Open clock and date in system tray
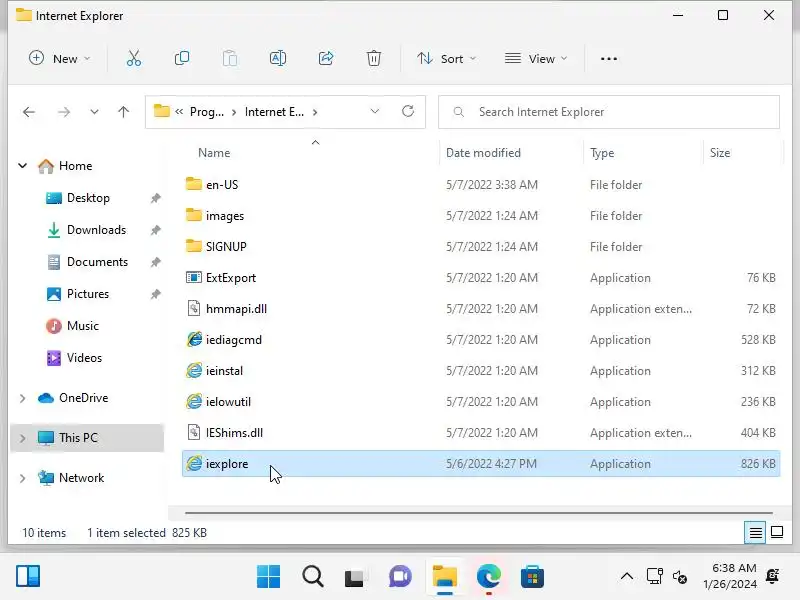The width and height of the screenshot is (800, 600). point(730,576)
